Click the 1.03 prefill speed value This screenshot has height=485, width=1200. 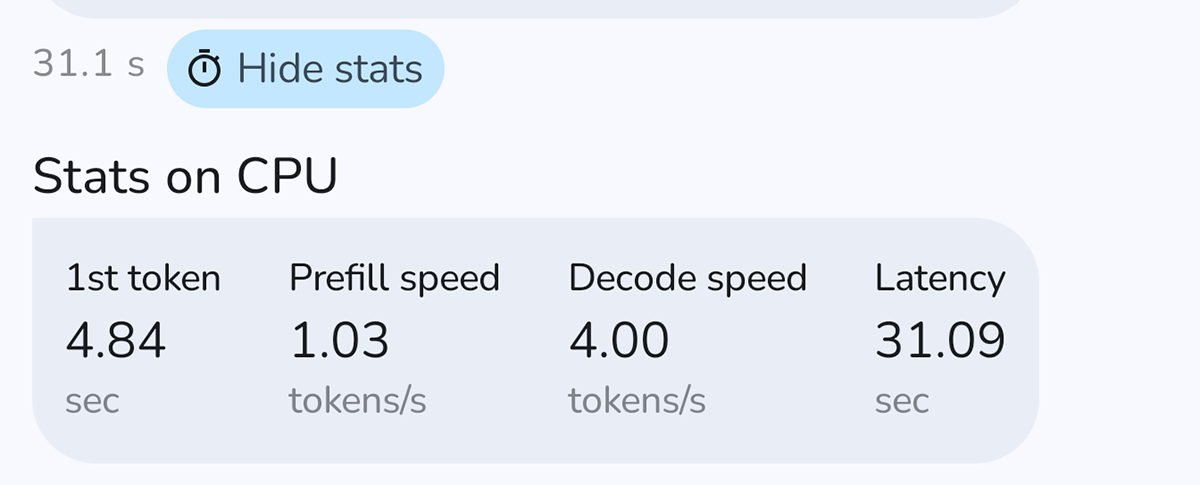pyautogui.click(x=339, y=342)
